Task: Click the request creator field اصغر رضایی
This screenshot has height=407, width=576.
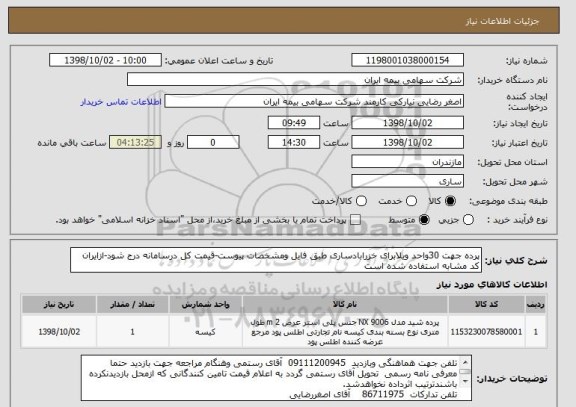Action: 314,102
